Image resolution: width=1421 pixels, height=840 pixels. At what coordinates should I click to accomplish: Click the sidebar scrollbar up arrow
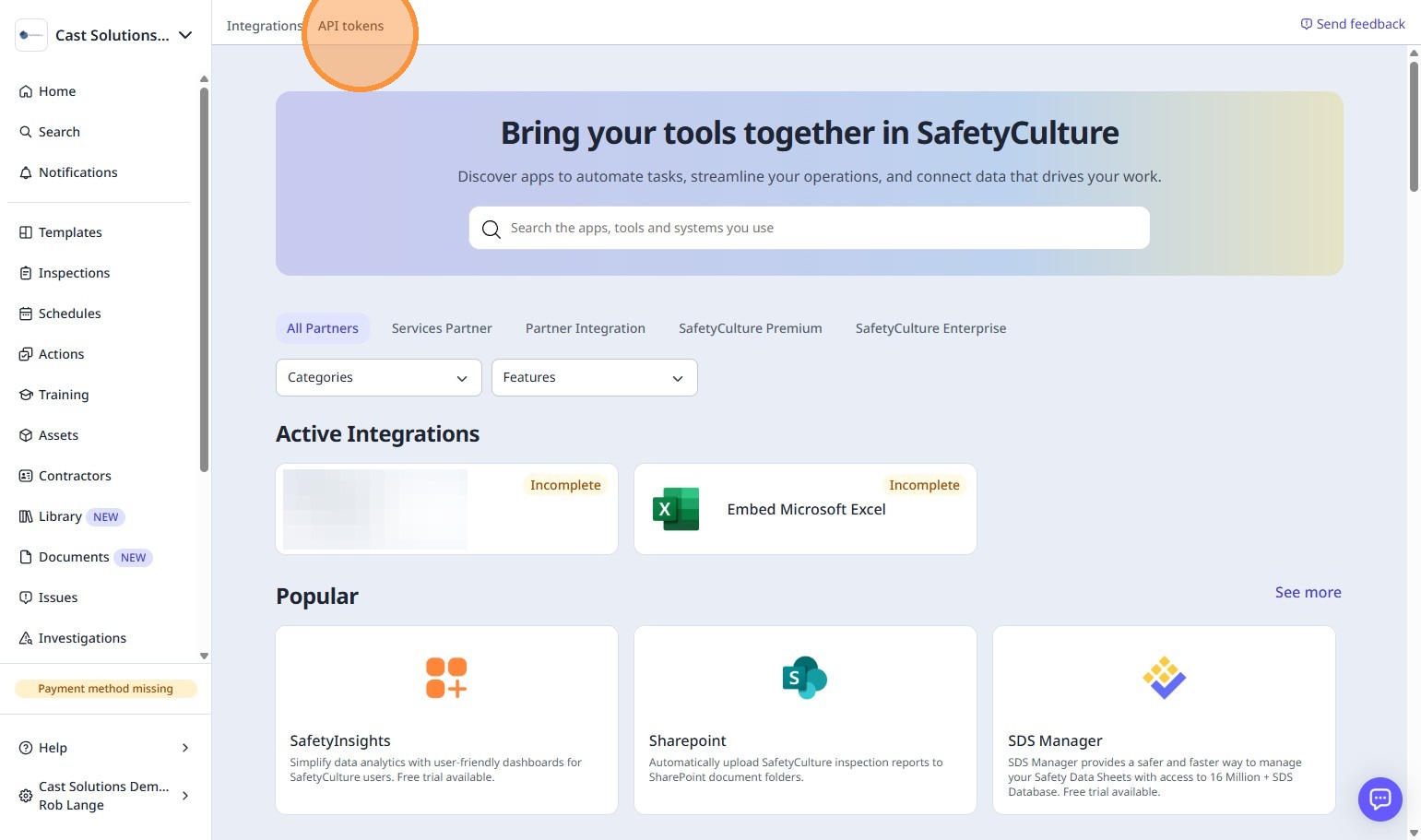[x=204, y=79]
